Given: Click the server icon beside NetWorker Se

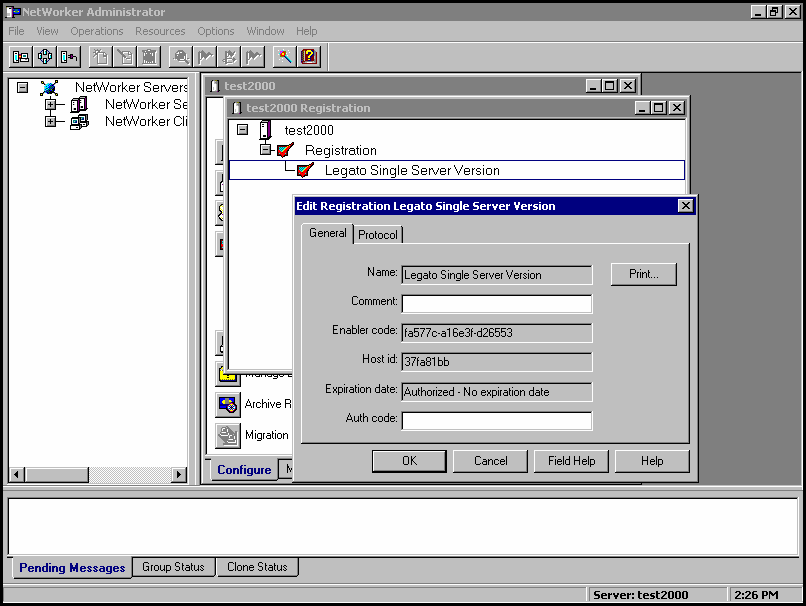Looking at the screenshot, I should pyautogui.click(x=79, y=105).
